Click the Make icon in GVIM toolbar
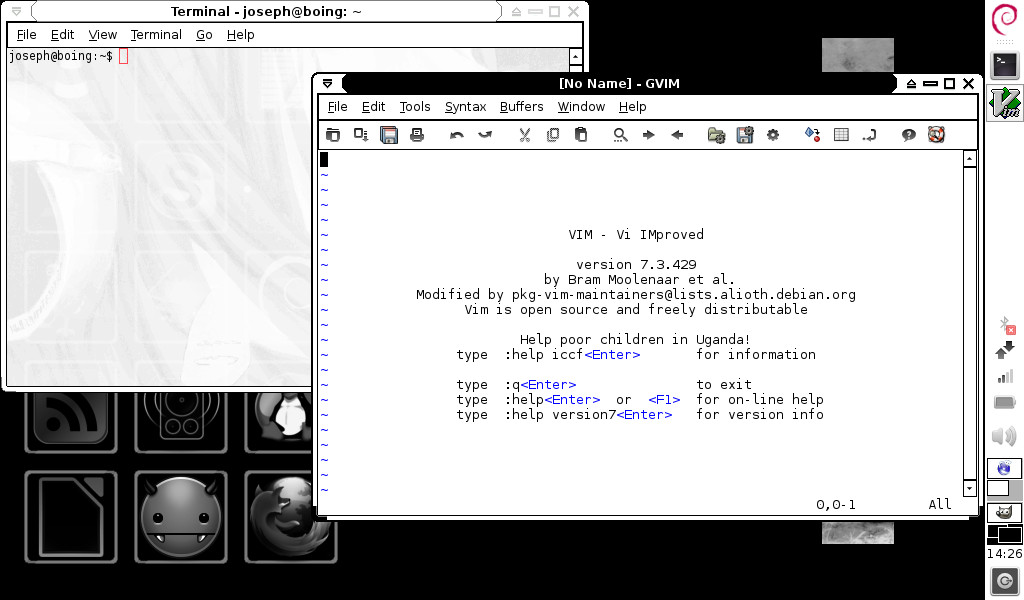Image resolution: width=1024 pixels, height=600 pixels. point(812,134)
